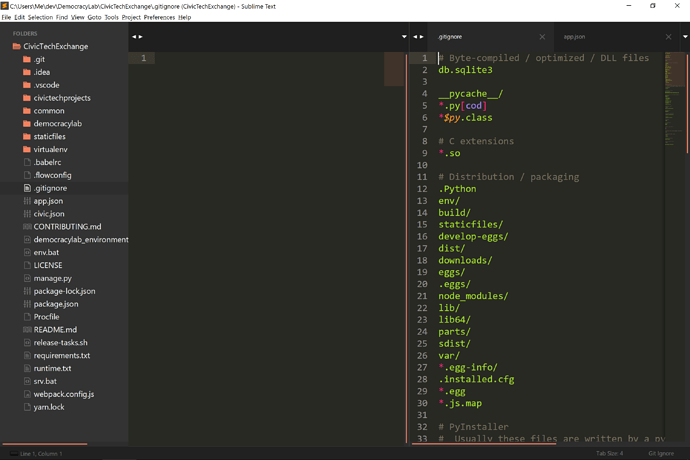Click the sidebar horizontal scrollbar
The height and width of the screenshot is (460, 690).
(x=44, y=444)
